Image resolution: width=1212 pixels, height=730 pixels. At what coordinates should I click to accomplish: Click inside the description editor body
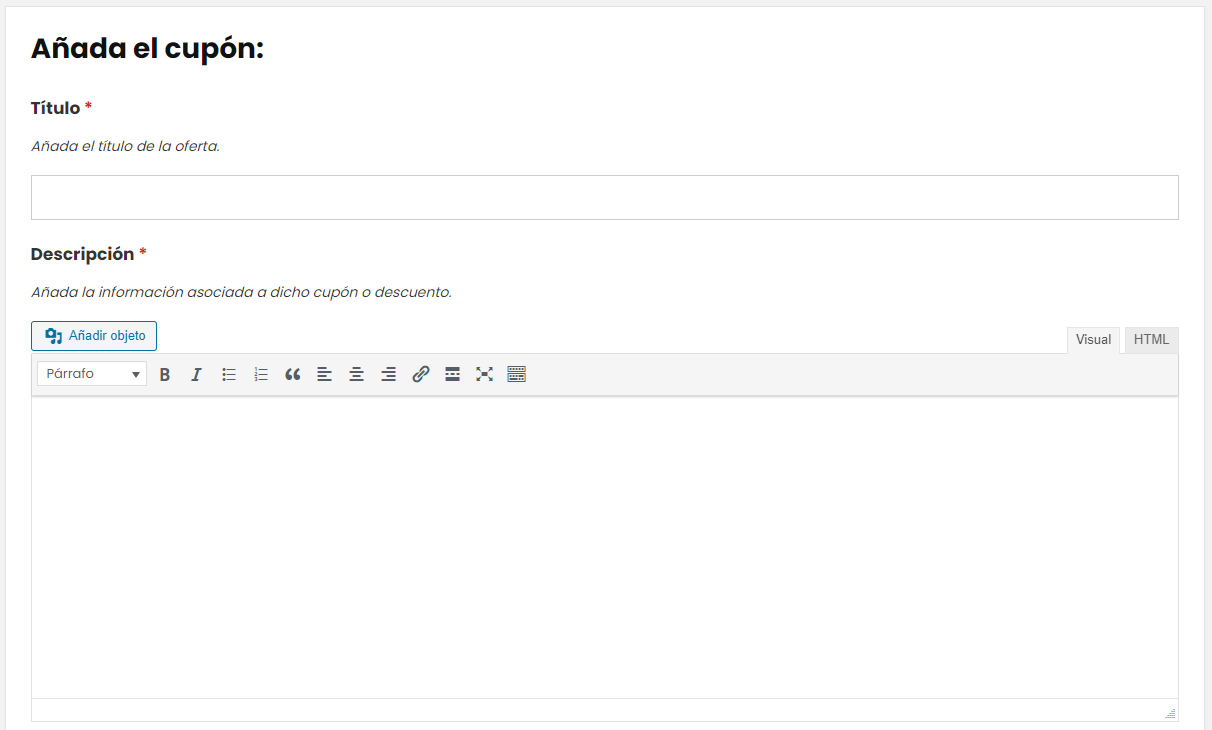[x=604, y=546]
